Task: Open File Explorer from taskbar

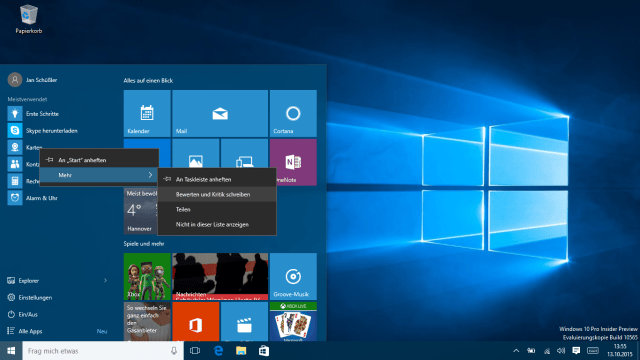Action: pos(241,351)
